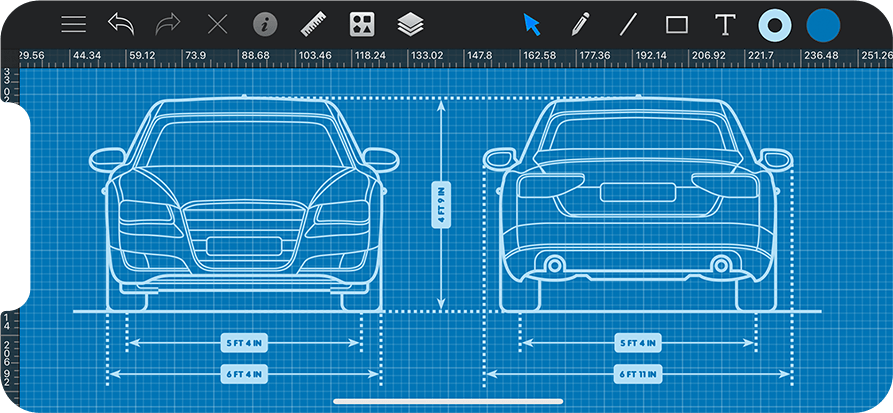Screen dimensions: 893x413
Task: Open the solid blue fill swatch
Action: [x=824, y=26]
